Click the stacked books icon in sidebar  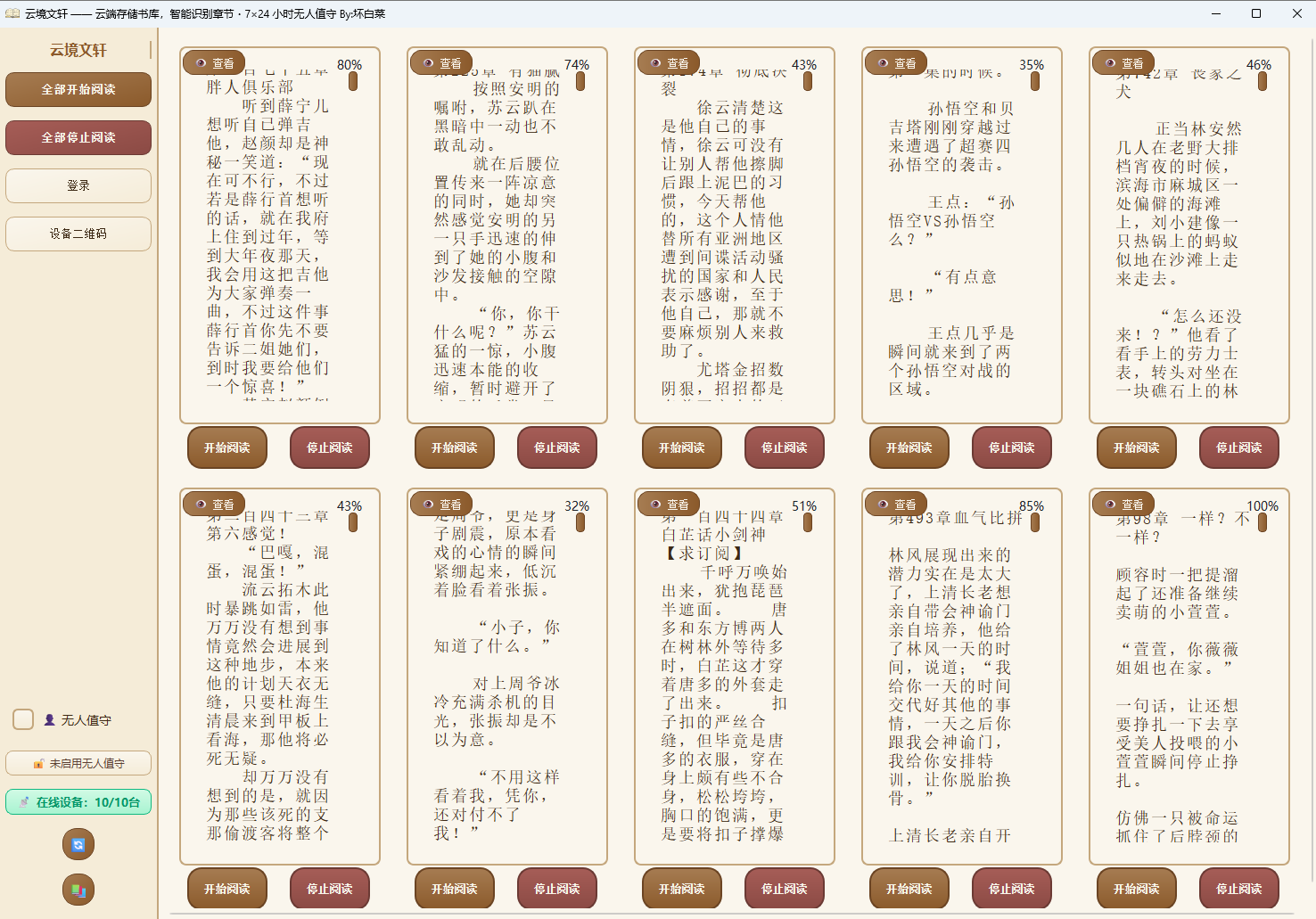78,890
